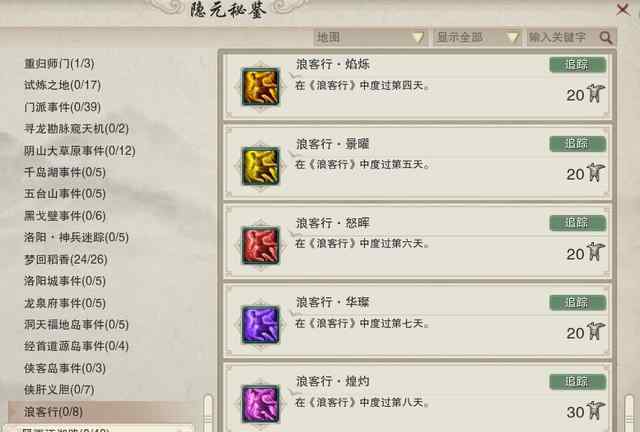Click the magenta 浪客行·煌灼 achievement icon
Image resolution: width=640 pixels, height=432 pixels.
click(260, 404)
